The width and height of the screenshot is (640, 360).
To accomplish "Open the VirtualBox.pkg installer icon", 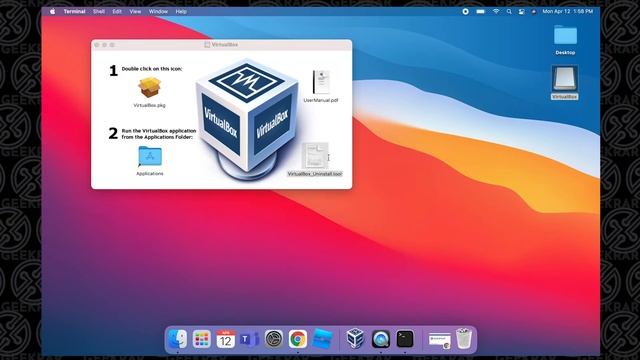I will click(149, 87).
